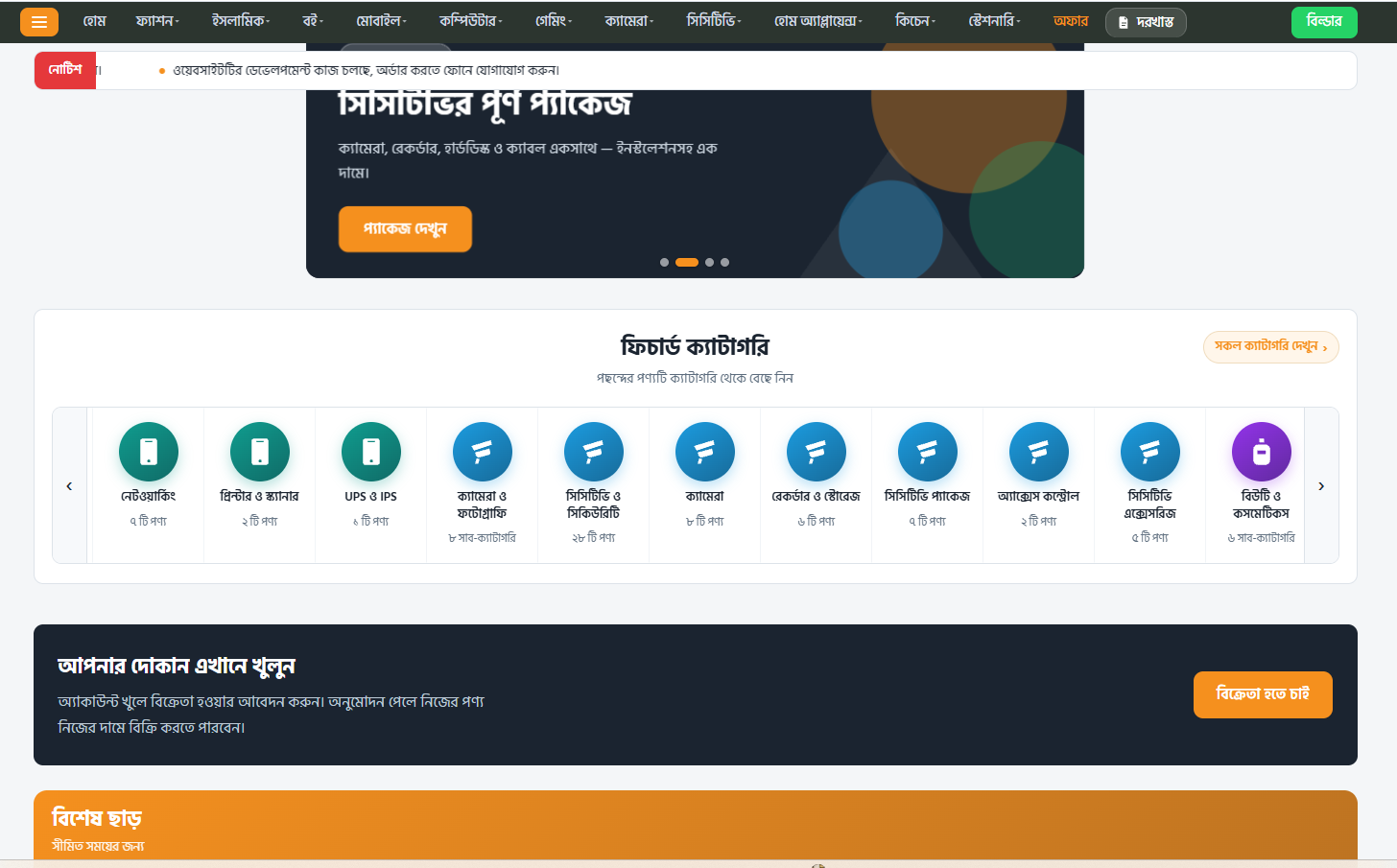Click the green বিল্ডার button
1397x868 pixels.
click(x=1324, y=22)
